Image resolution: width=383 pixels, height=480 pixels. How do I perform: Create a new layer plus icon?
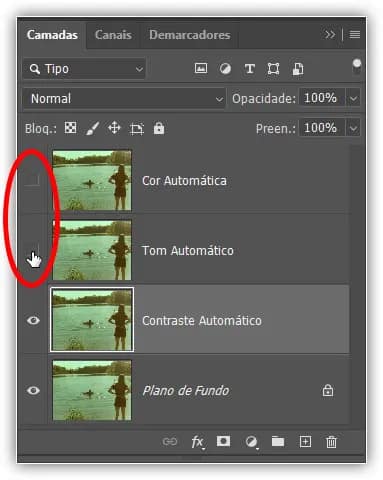[305, 442]
